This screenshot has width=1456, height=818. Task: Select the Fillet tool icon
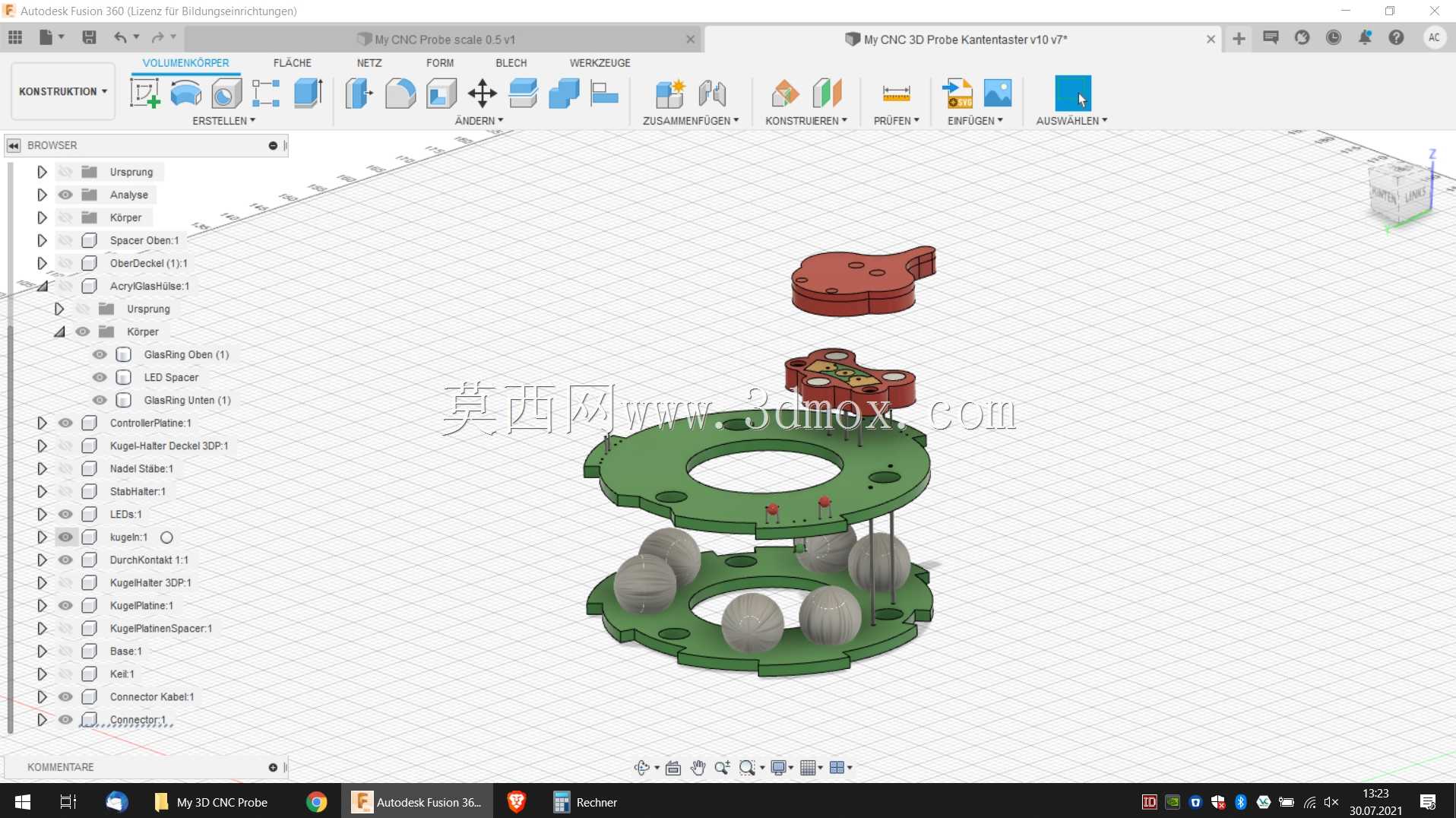coord(400,94)
